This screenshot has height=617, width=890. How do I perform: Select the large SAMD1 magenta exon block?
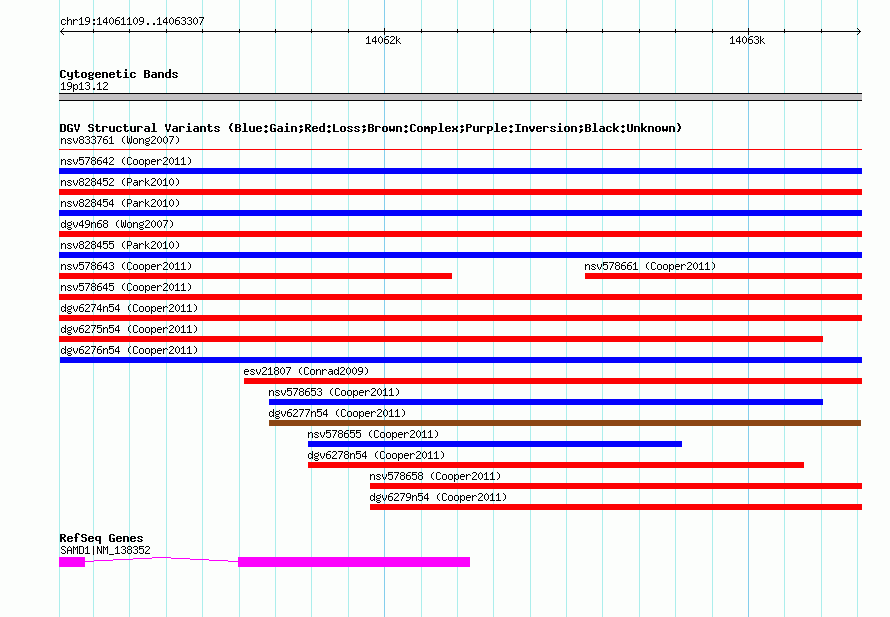354,562
